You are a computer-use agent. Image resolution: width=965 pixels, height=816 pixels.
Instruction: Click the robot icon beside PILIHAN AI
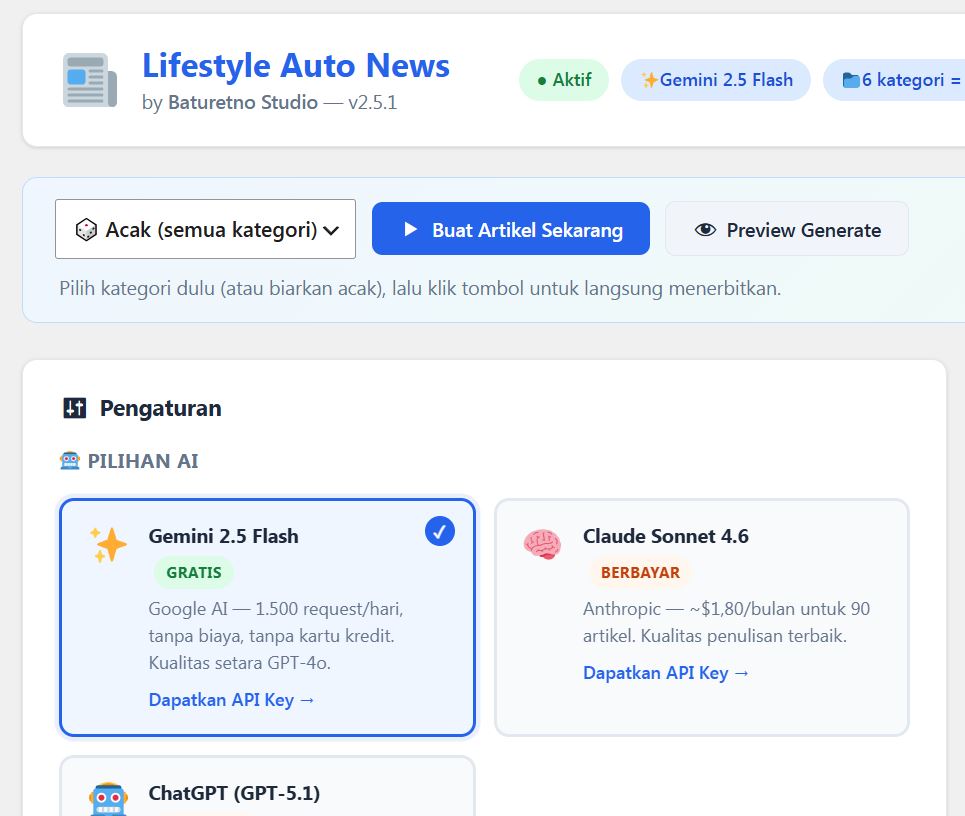(x=70, y=460)
